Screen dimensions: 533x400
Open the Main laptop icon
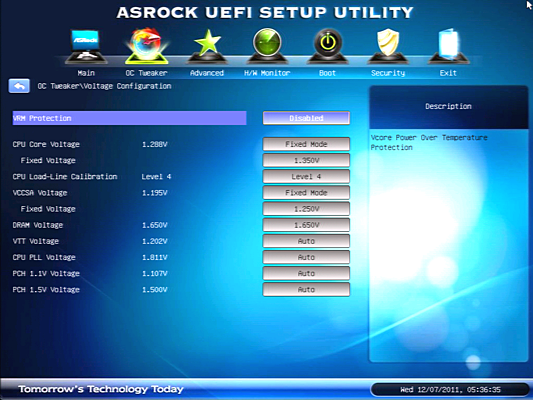(x=86, y=47)
